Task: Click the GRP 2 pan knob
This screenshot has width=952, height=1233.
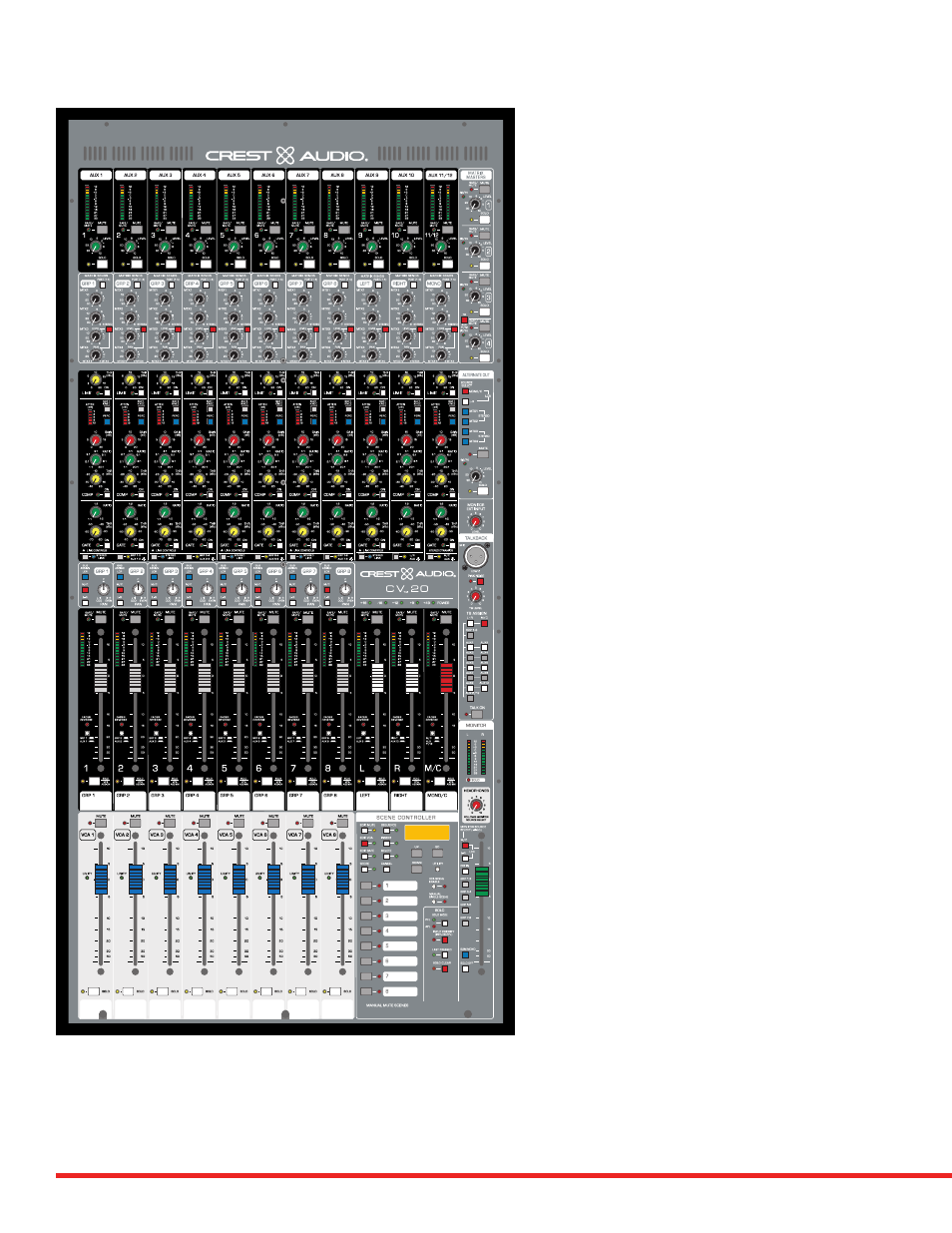Action: point(139,589)
